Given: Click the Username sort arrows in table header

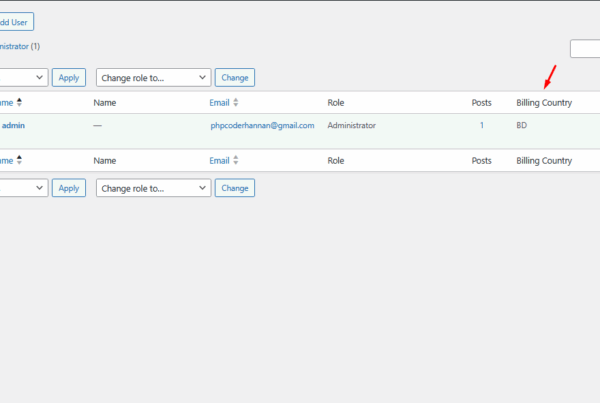Looking at the screenshot, I should pyautogui.click(x=19, y=103).
